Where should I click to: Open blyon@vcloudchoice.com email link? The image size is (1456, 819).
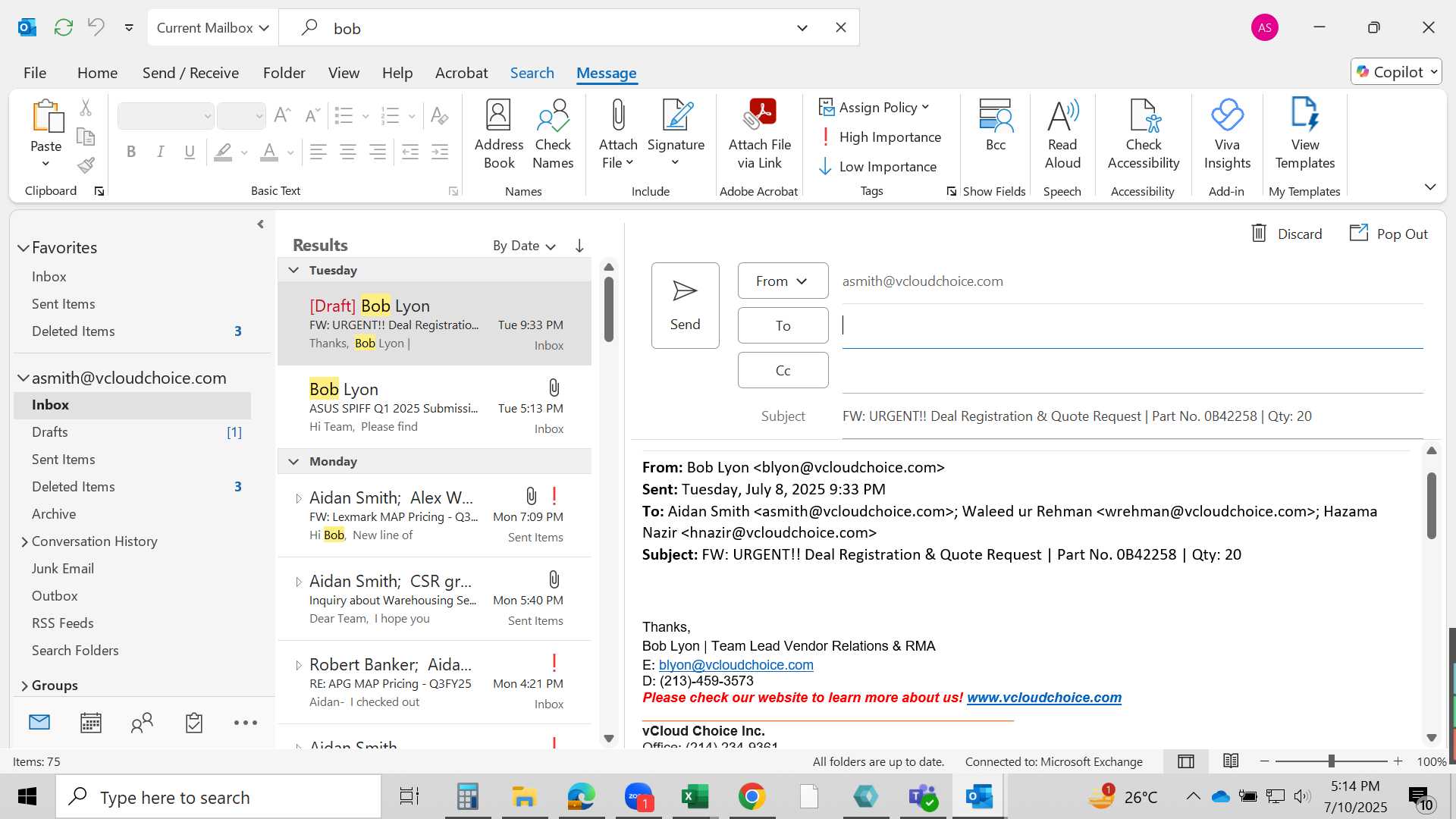tap(736, 665)
